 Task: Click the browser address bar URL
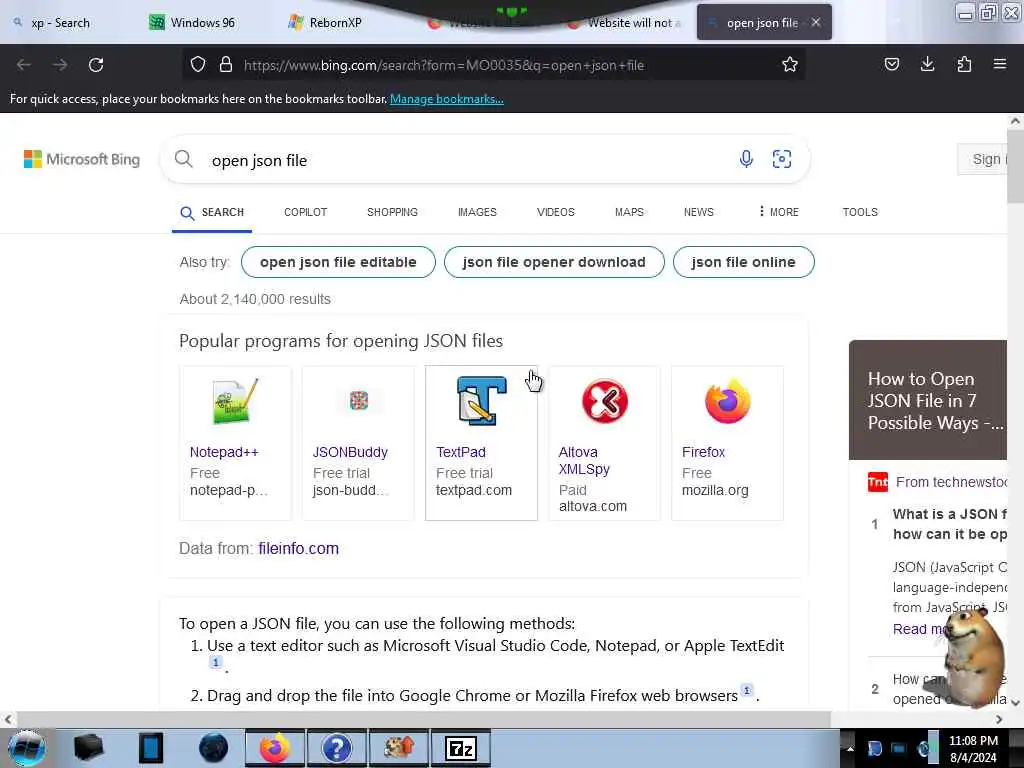click(x=444, y=65)
